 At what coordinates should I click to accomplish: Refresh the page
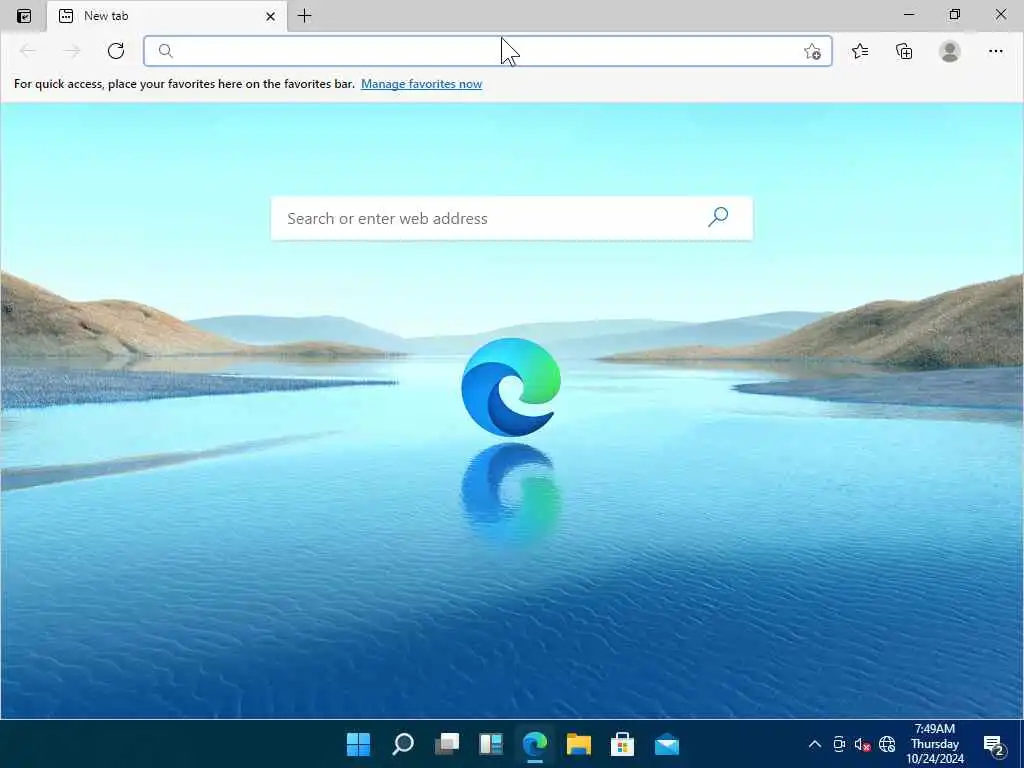click(x=116, y=51)
